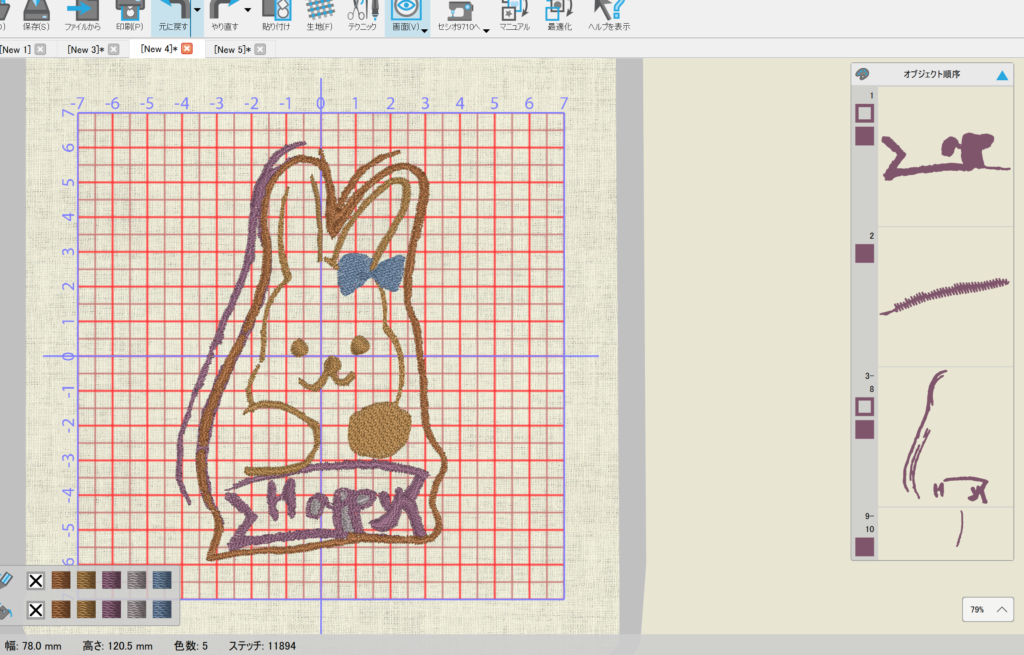Click the Manual (マニュアル) icon

click(514, 11)
